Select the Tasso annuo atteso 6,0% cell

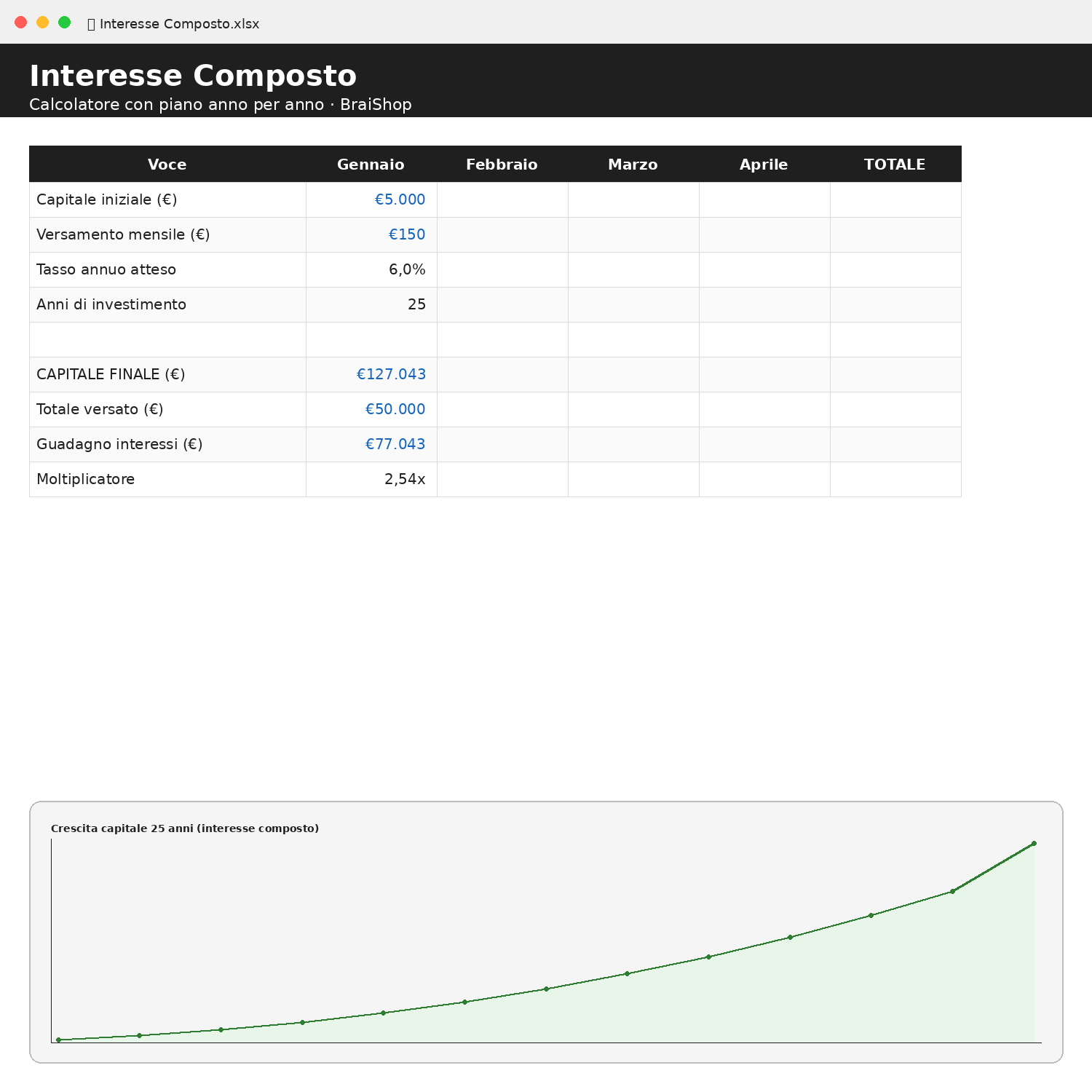[x=371, y=269]
